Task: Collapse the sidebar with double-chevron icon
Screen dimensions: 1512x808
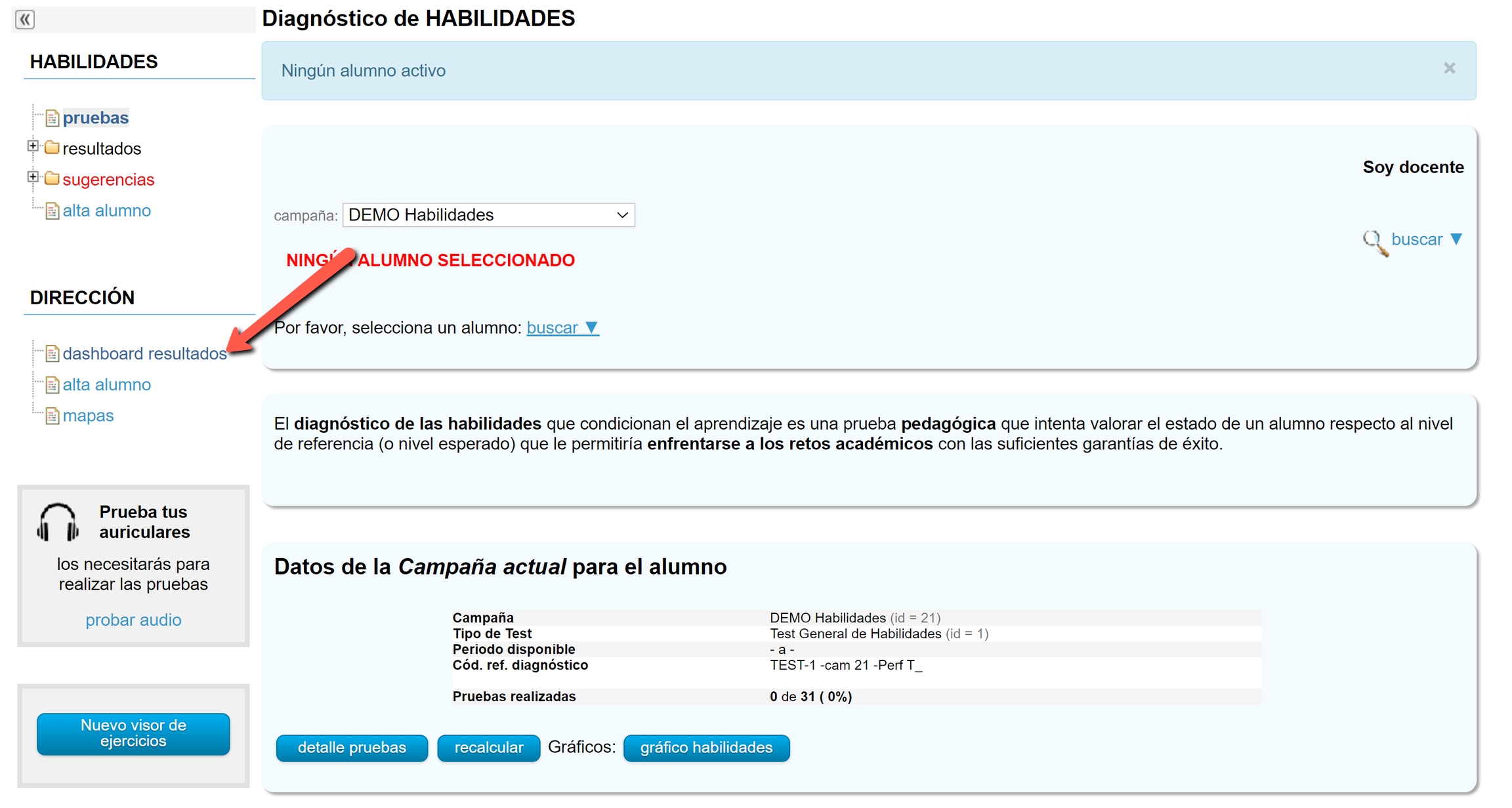Action: [25, 19]
